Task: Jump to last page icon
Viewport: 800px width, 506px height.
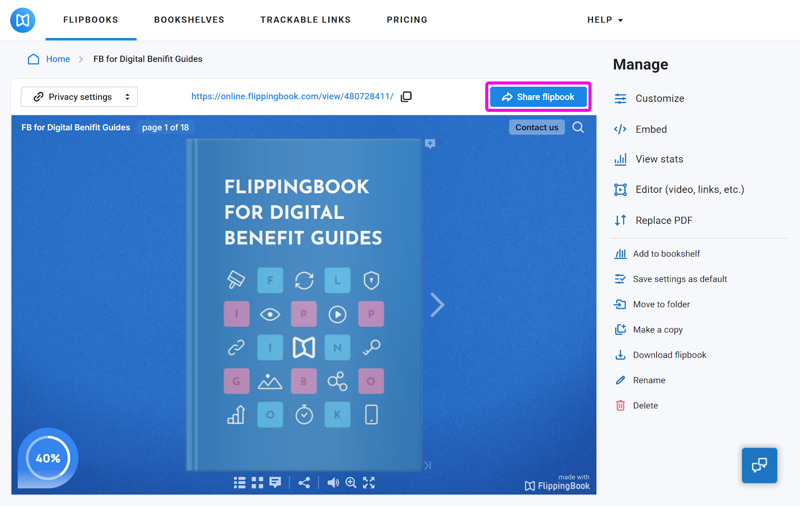Action: (428, 465)
